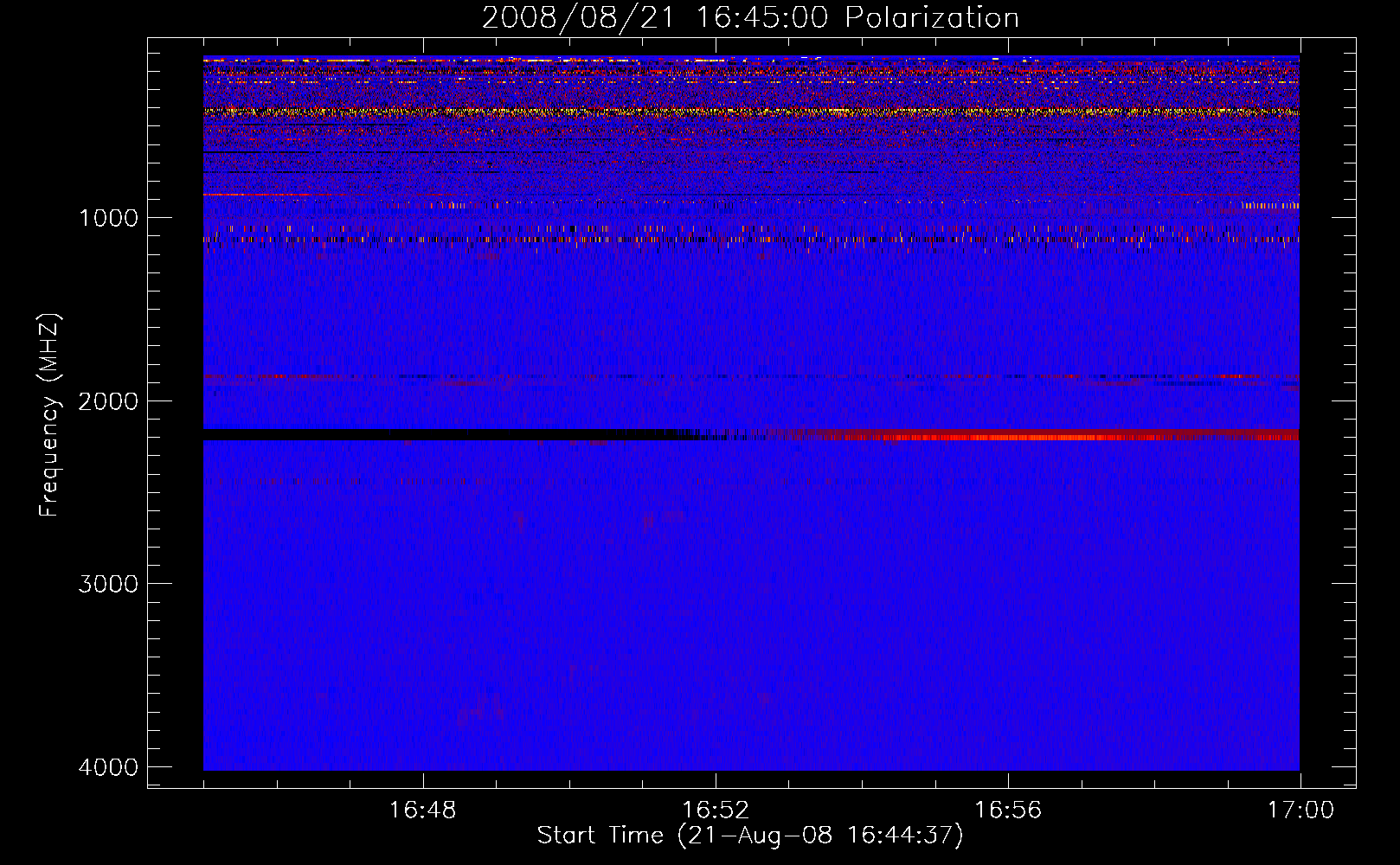
Task: Click the plot title '2008/08/21 16:45:00 Polarization'
Action: (750, 17)
